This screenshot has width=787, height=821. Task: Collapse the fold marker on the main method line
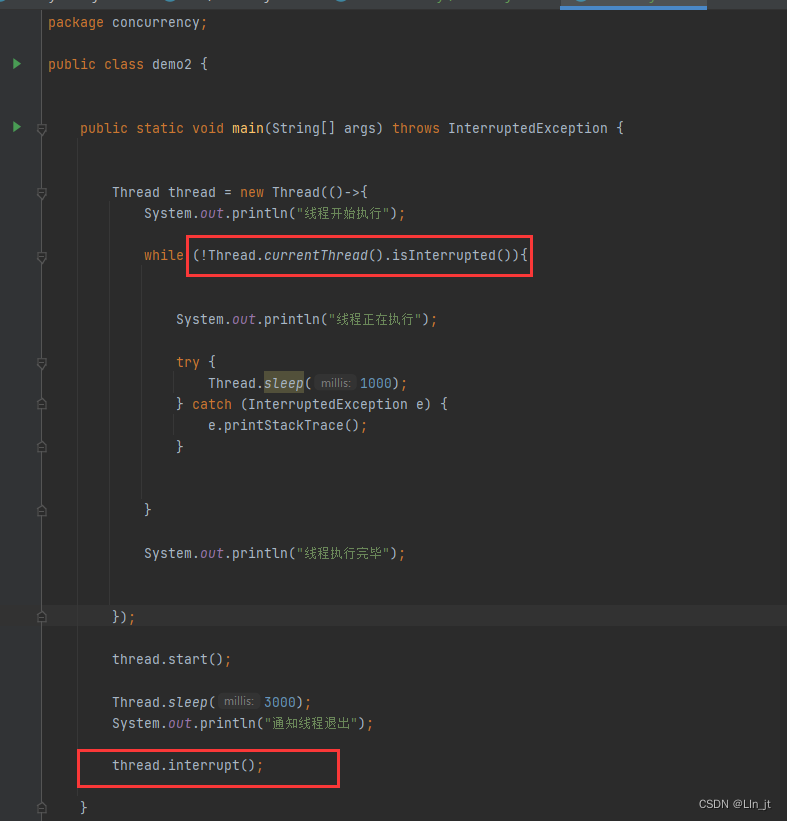42,129
